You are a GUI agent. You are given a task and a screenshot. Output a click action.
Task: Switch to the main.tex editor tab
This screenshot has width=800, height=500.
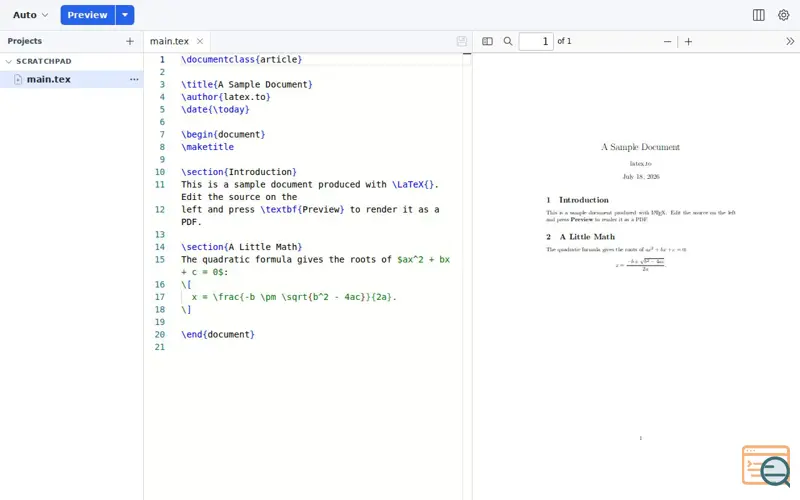pyautogui.click(x=169, y=41)
